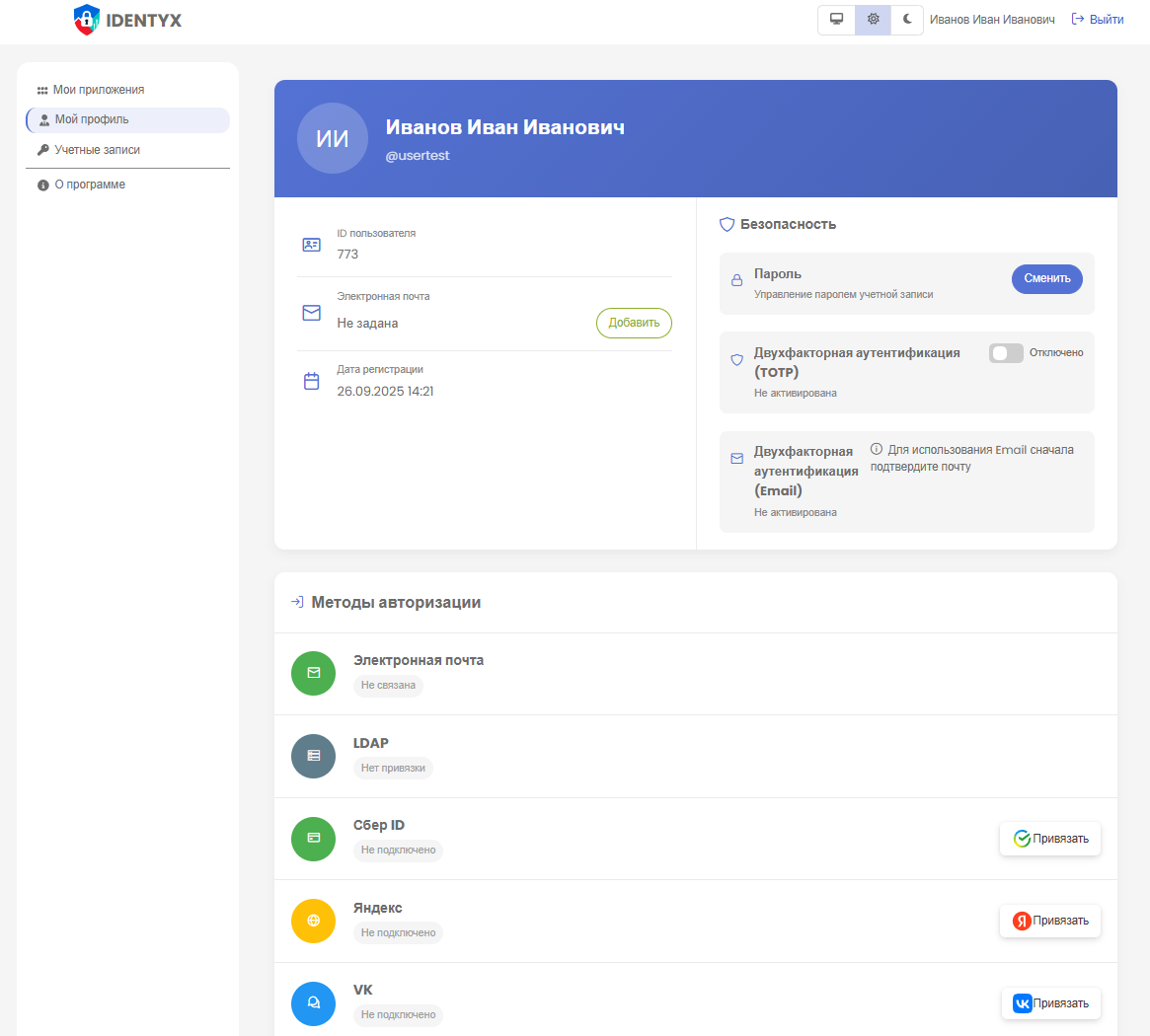This screenshot has height=1036, width=1150.
Task: Enable two-factor authentication TOTP toggle
Action: (1006, 352)
